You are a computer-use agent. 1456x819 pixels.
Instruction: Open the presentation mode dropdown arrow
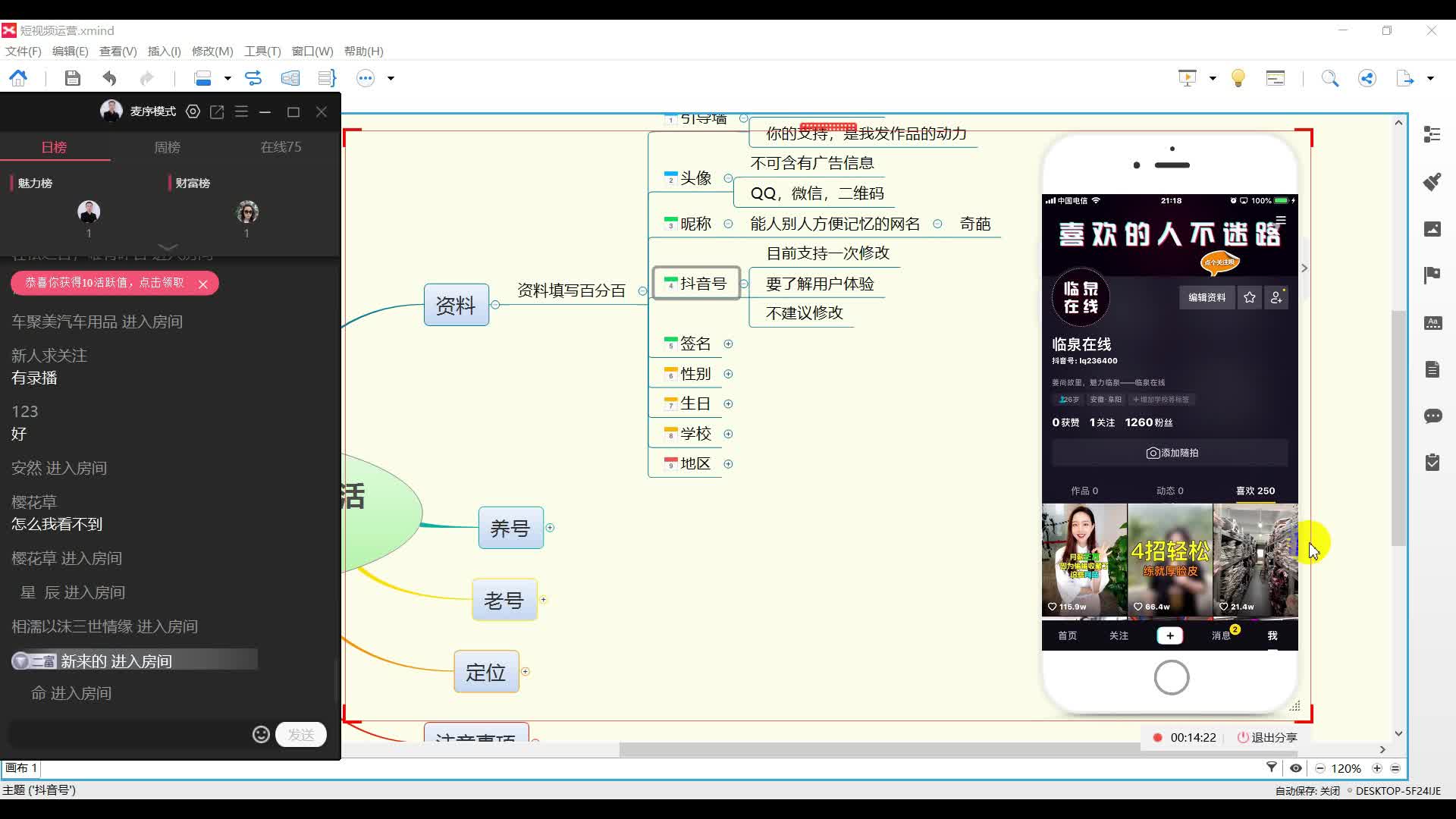[x=1211, y=78]
